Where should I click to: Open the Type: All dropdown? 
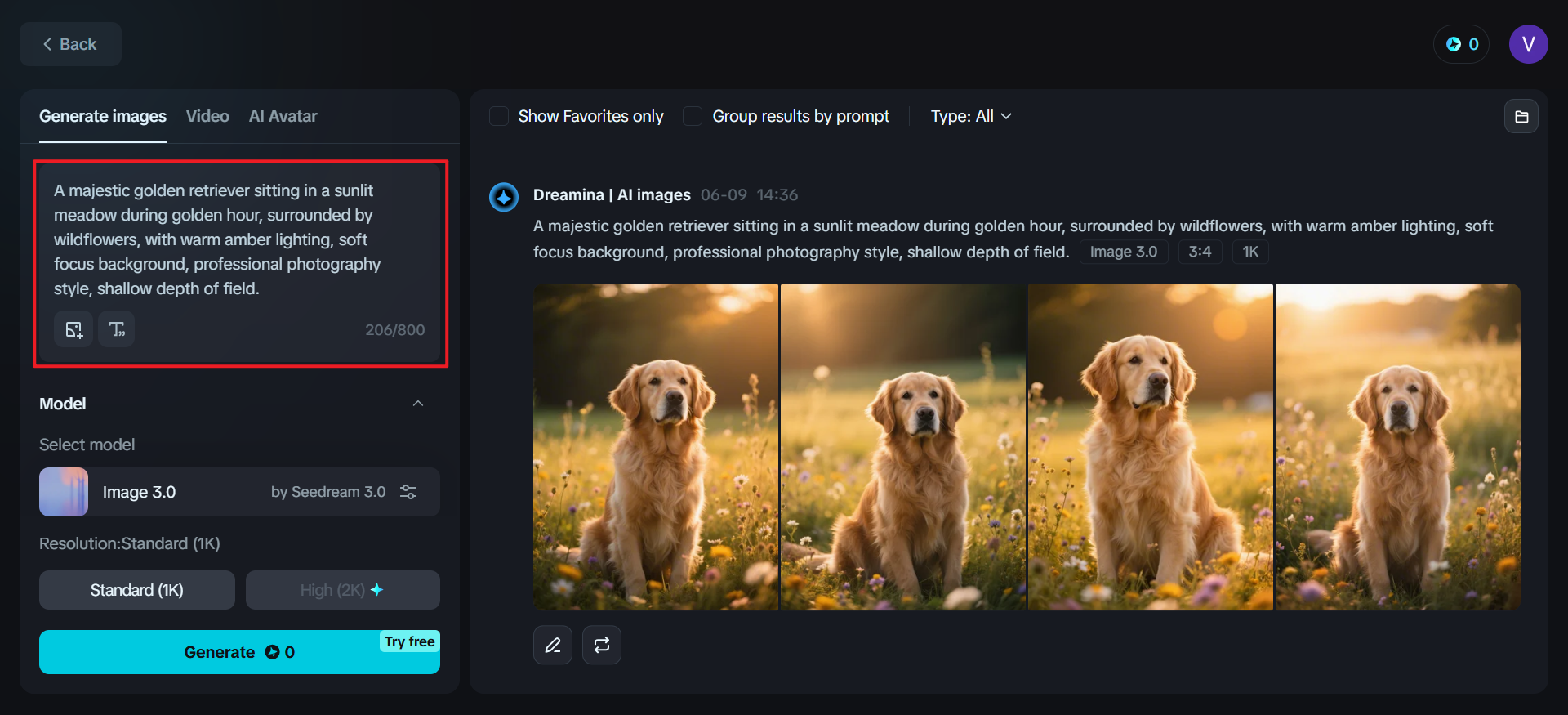[971, 116]
